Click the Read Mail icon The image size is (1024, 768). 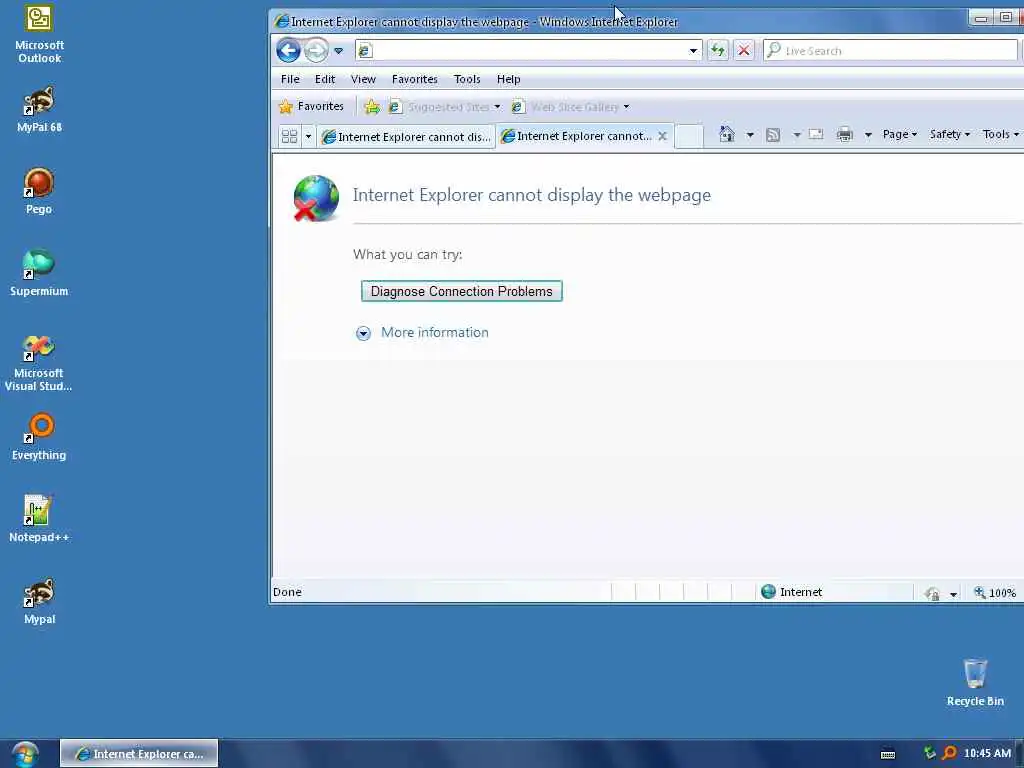click(x=816, y=135)
